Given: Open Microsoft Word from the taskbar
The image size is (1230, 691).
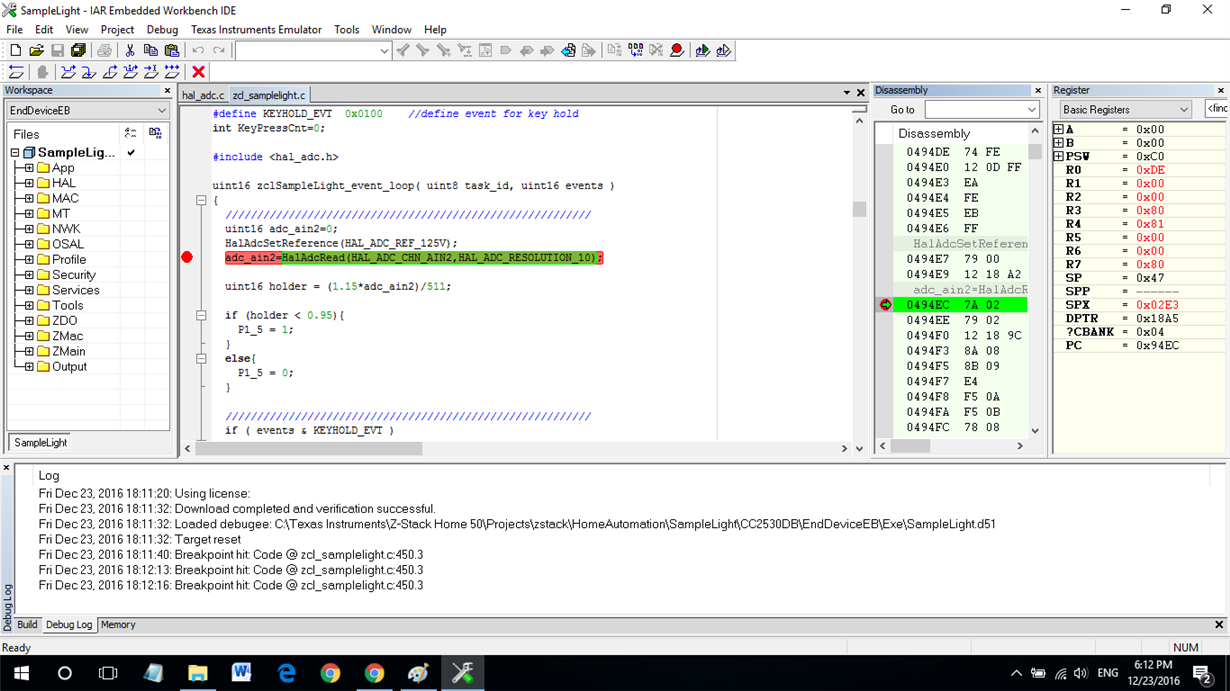Looking at the screenshot, I should pos(241,673).
